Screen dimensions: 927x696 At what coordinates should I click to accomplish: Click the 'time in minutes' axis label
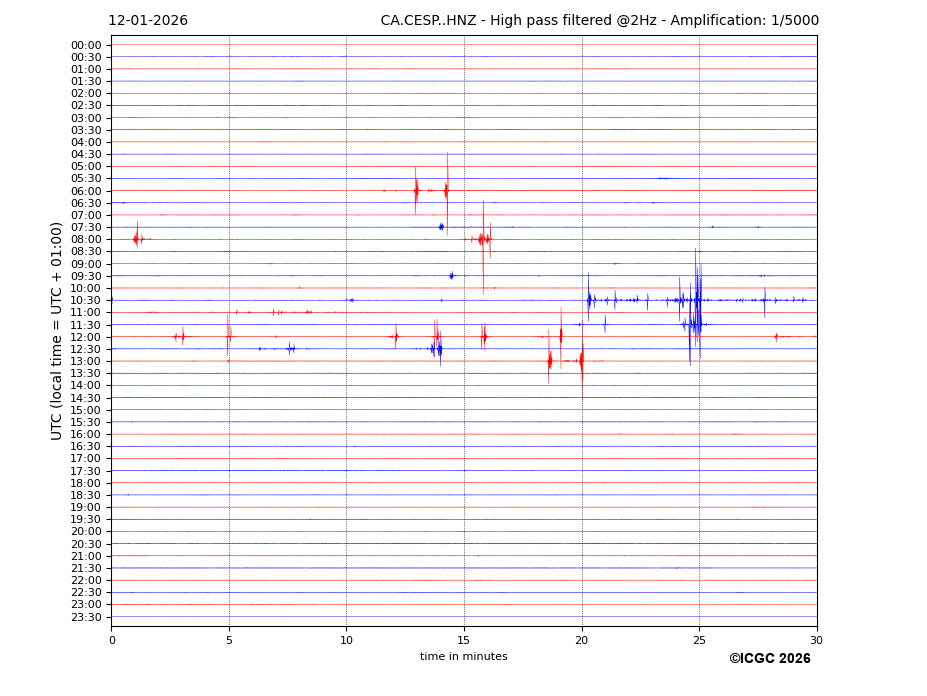tap(463, 657)
